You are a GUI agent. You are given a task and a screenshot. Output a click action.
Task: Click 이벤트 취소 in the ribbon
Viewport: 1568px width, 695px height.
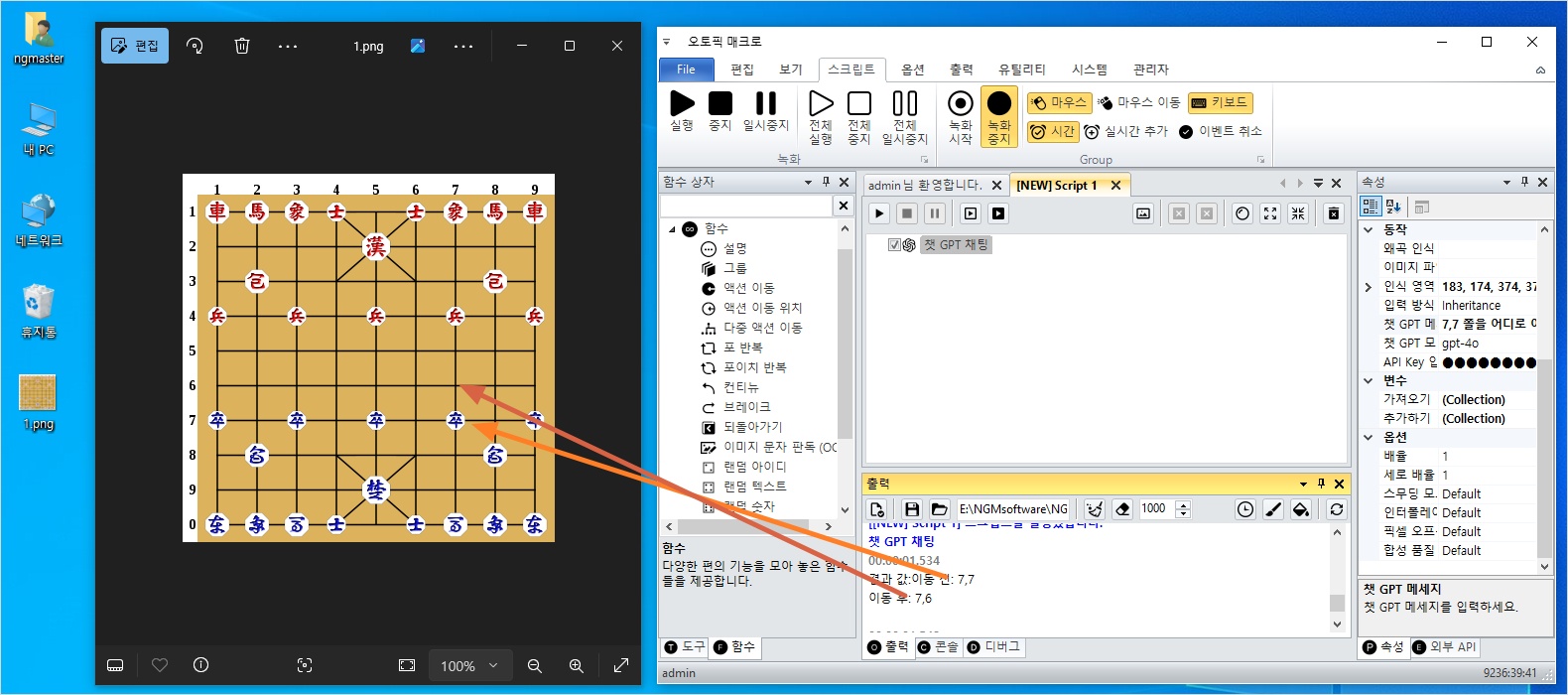point(1221,131)
